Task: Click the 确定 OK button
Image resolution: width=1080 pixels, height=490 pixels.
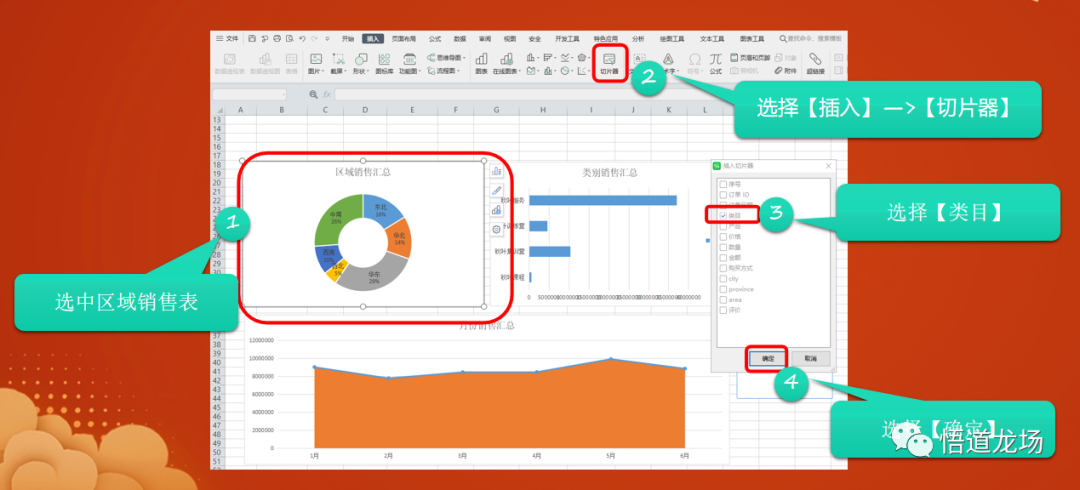Action: (767, 358)
